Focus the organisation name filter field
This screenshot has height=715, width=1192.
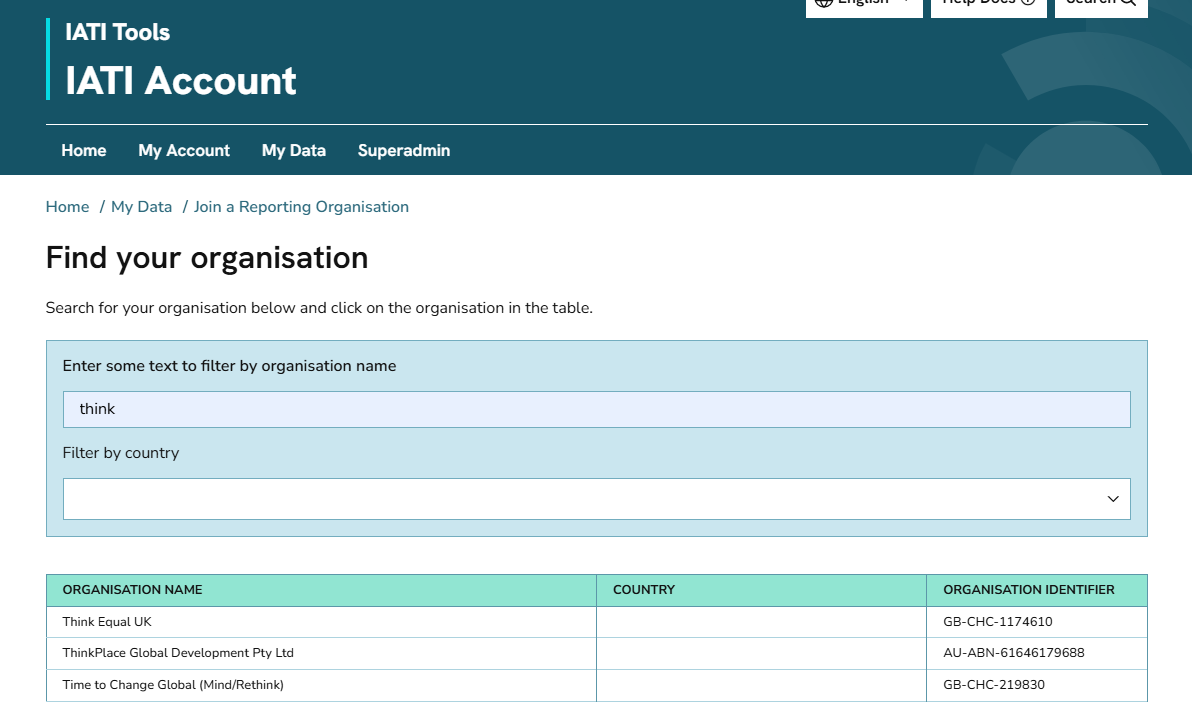[x=596, y=409]
